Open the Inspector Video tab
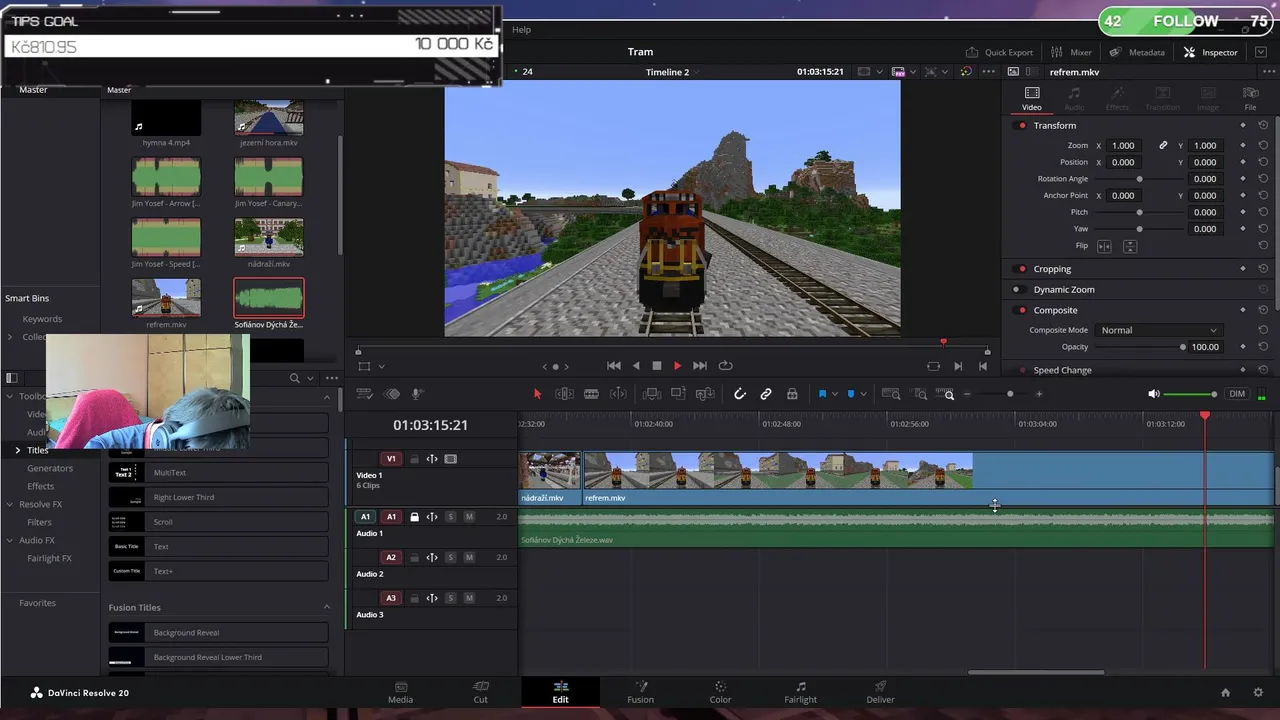Screen dimensions: 1280x720 1031,98
